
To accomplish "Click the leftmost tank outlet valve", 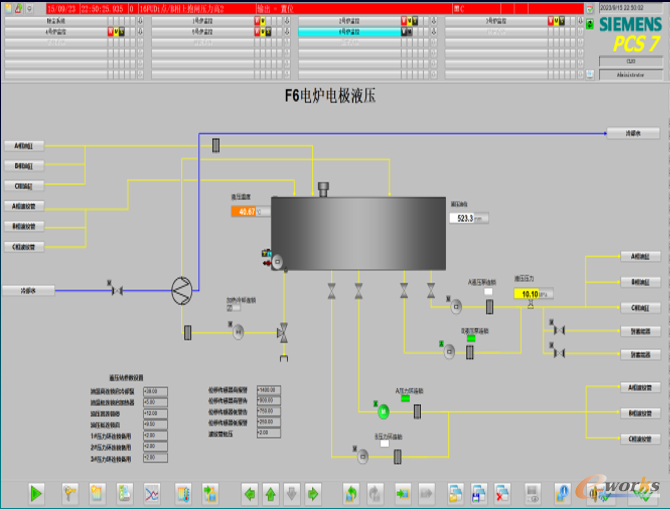I will (332, 291).
